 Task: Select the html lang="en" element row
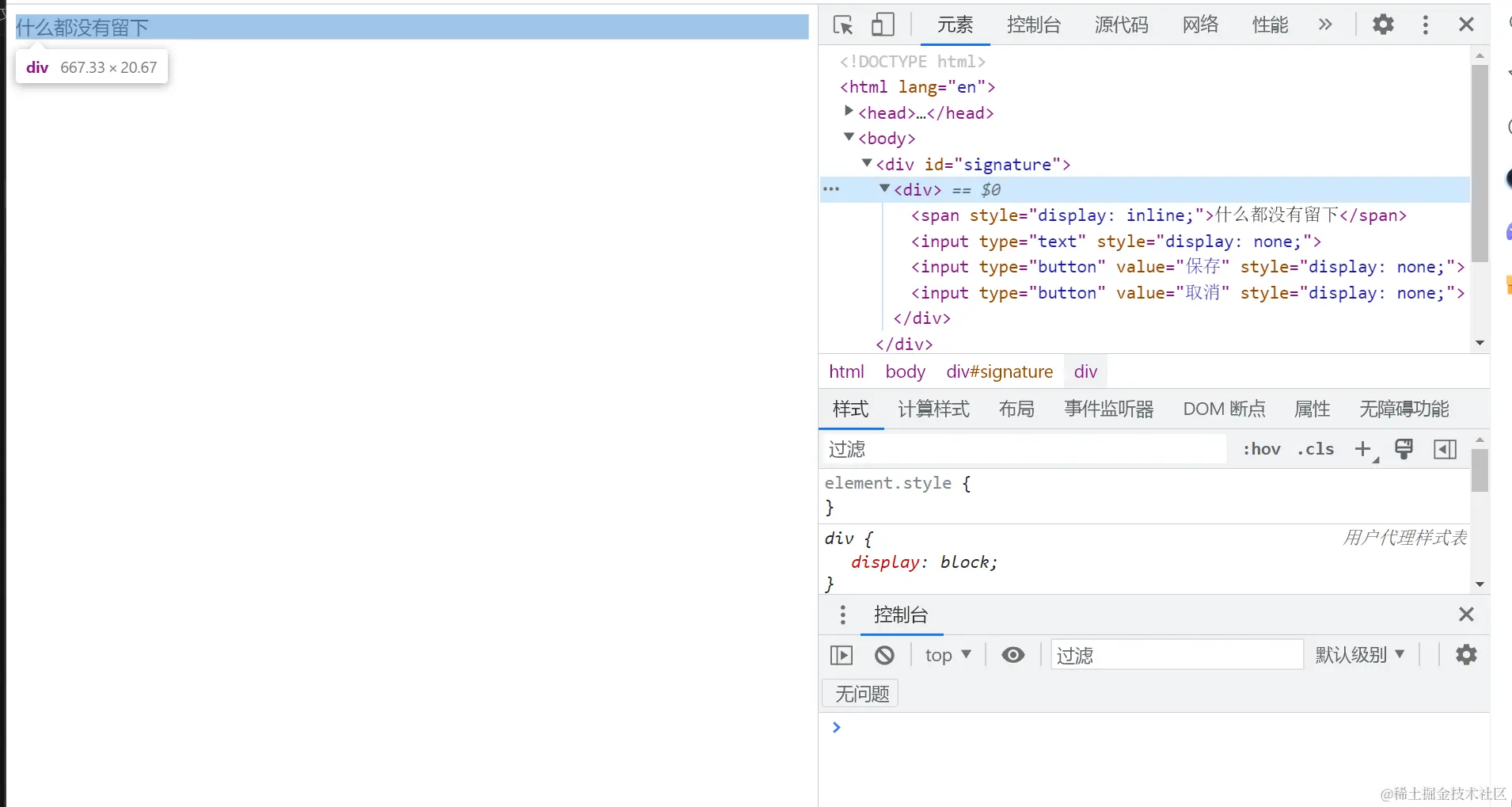click(917, 87)
